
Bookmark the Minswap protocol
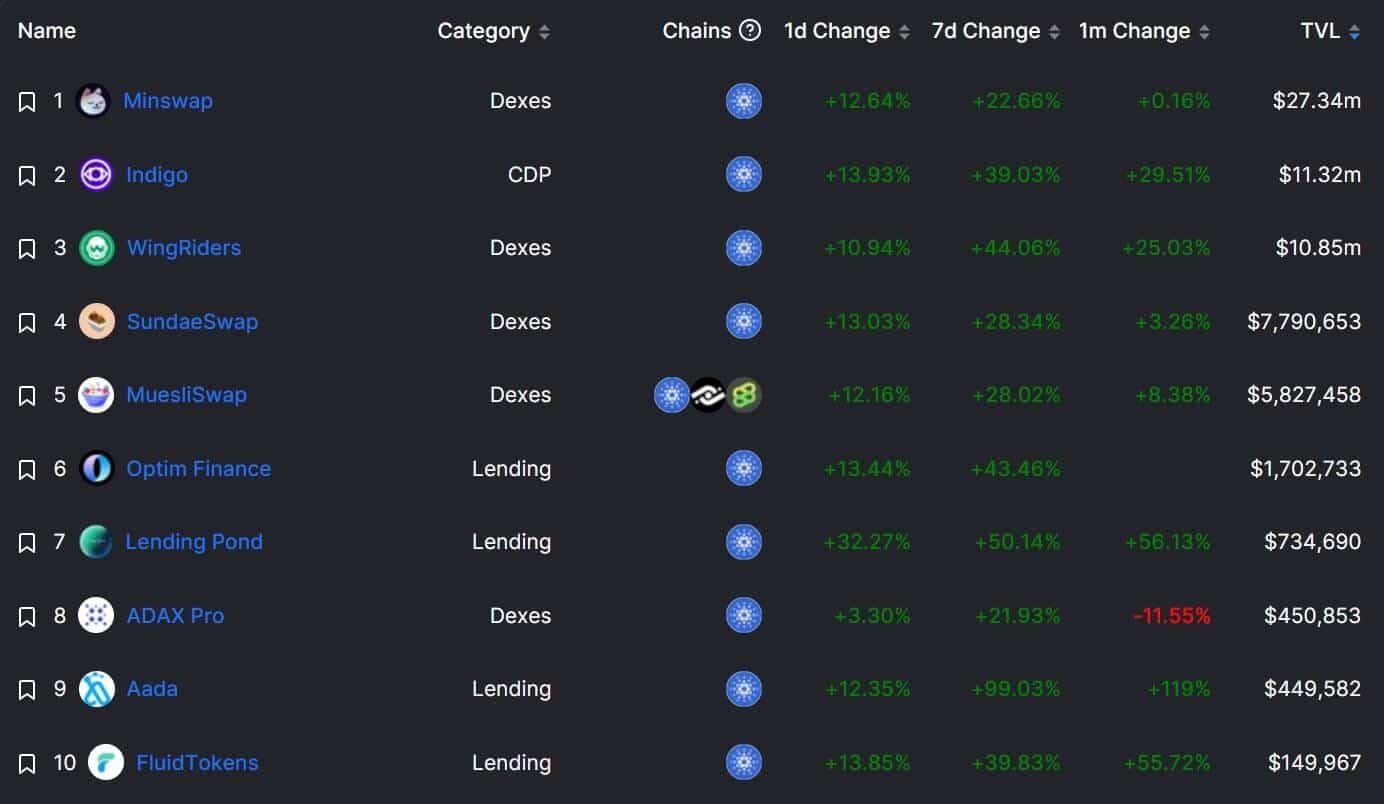click(x=27, y=102)
